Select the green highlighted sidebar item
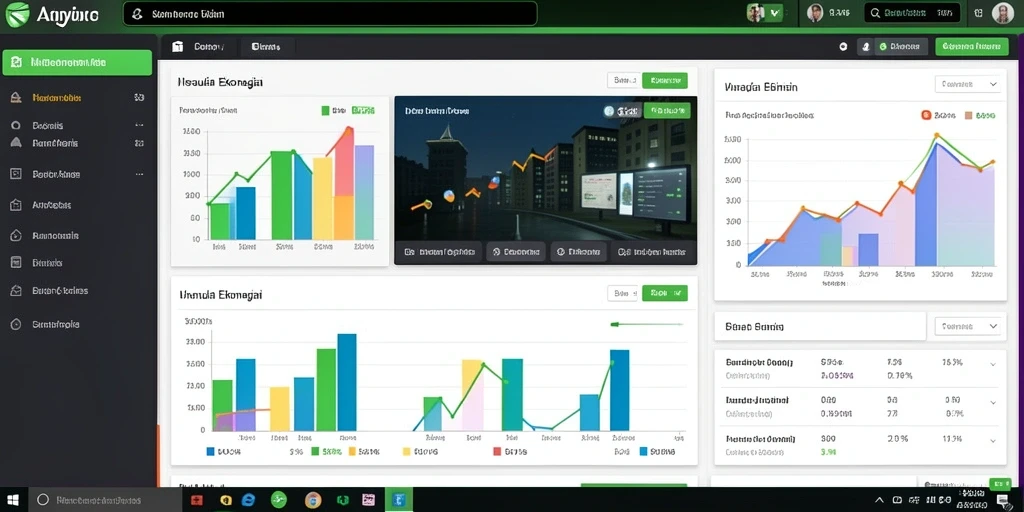This screenshot has width=1024, height=512. pos(77,63)
